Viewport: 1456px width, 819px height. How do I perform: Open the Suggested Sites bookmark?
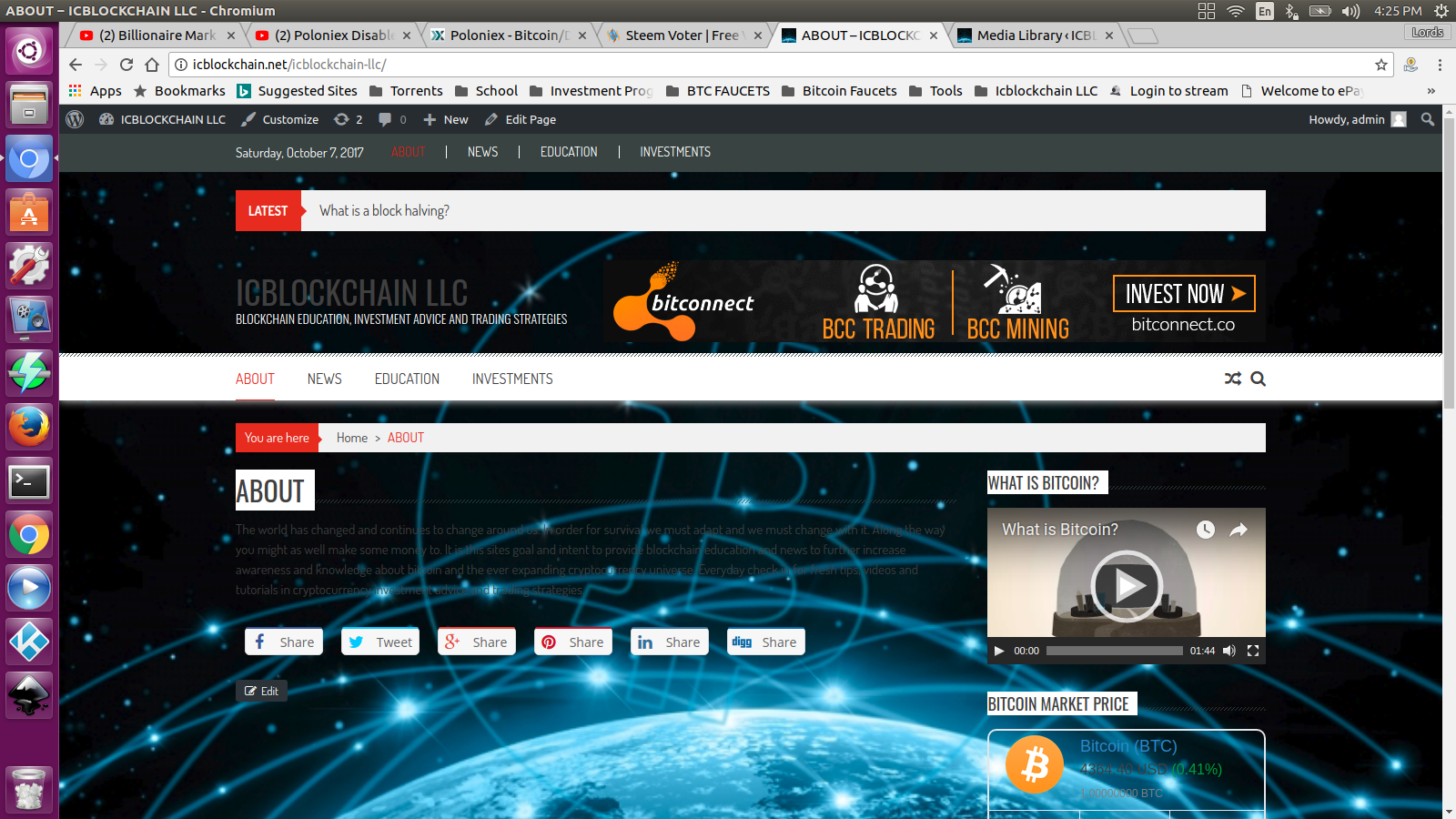click(297, 91)
